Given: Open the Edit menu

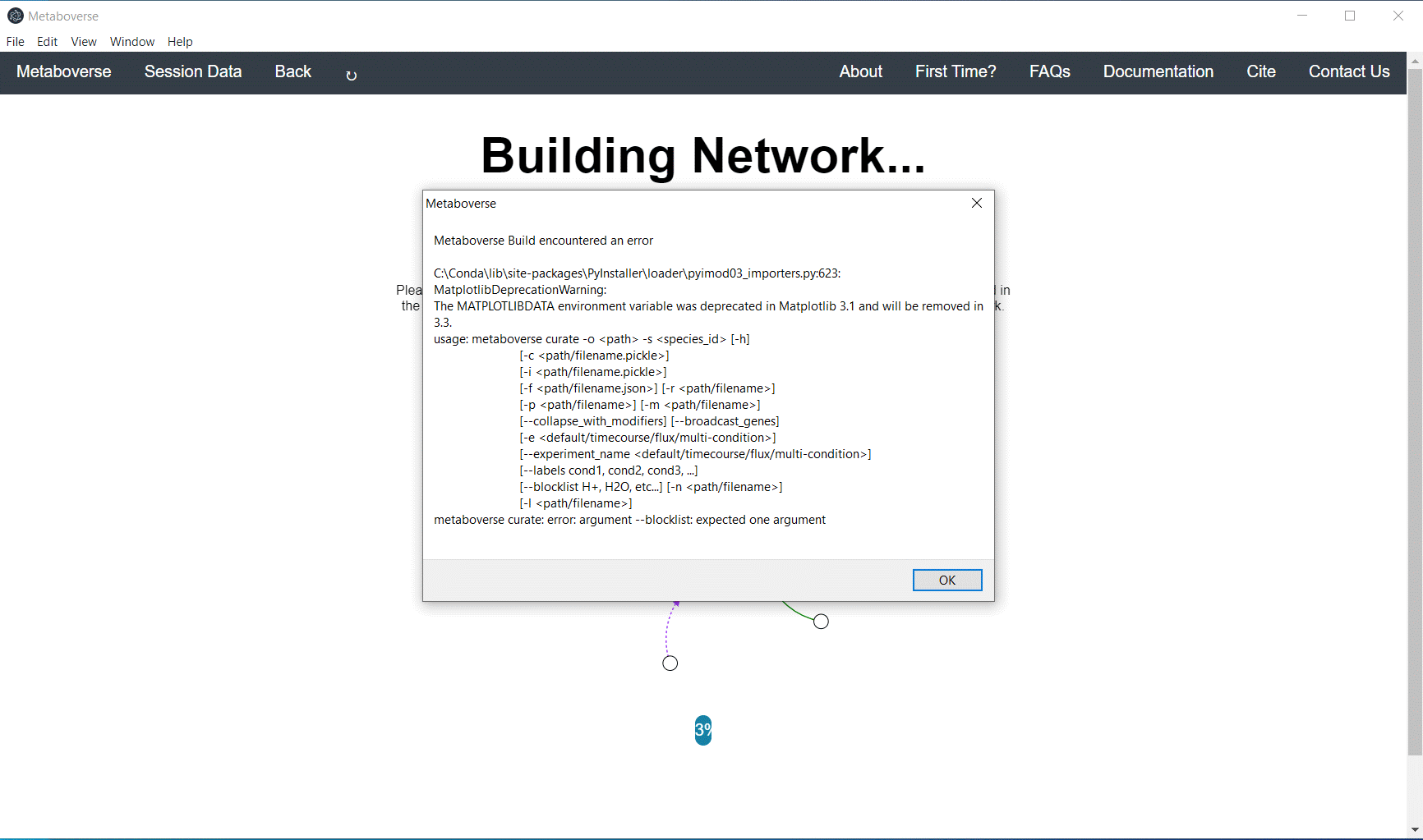Looking at the screenshot, I should coord(46,42).
